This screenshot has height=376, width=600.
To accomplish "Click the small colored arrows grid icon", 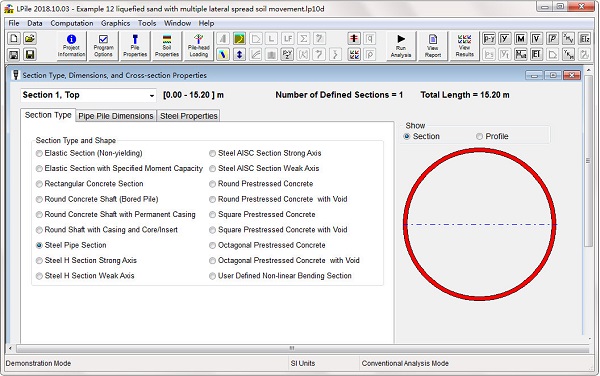I will (x=354, y=54).
